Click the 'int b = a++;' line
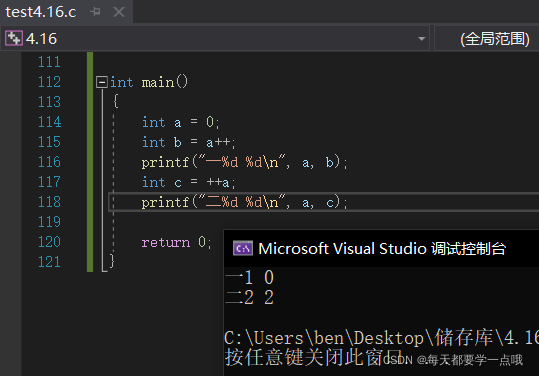 tap(189, 142)
